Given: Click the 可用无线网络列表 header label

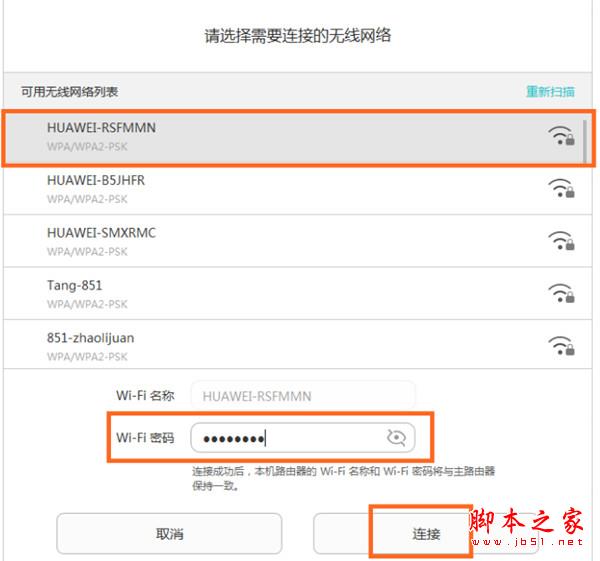Looking at the screenshot, I should tap(69, 92).
